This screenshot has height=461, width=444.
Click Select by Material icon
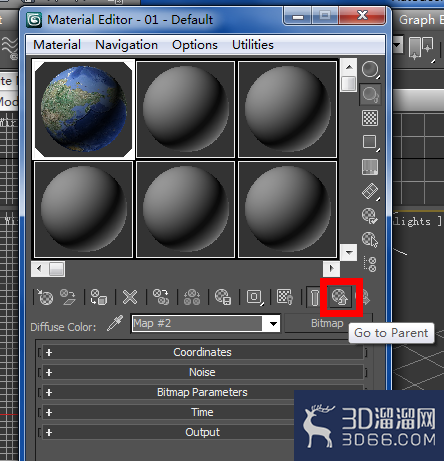pos(370,240)
